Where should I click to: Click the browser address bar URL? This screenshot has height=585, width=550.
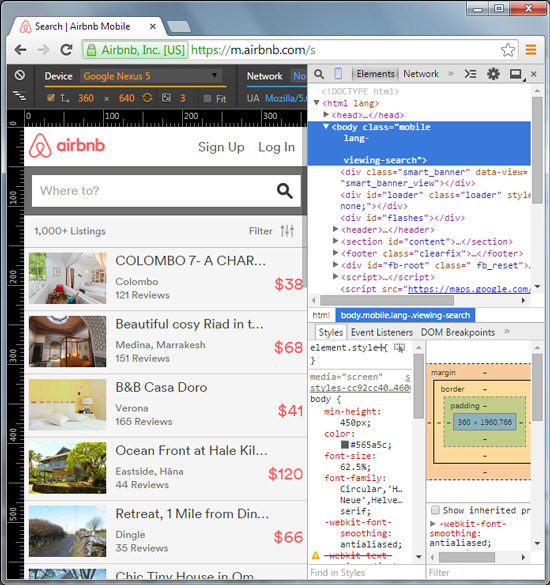[253, 50]
